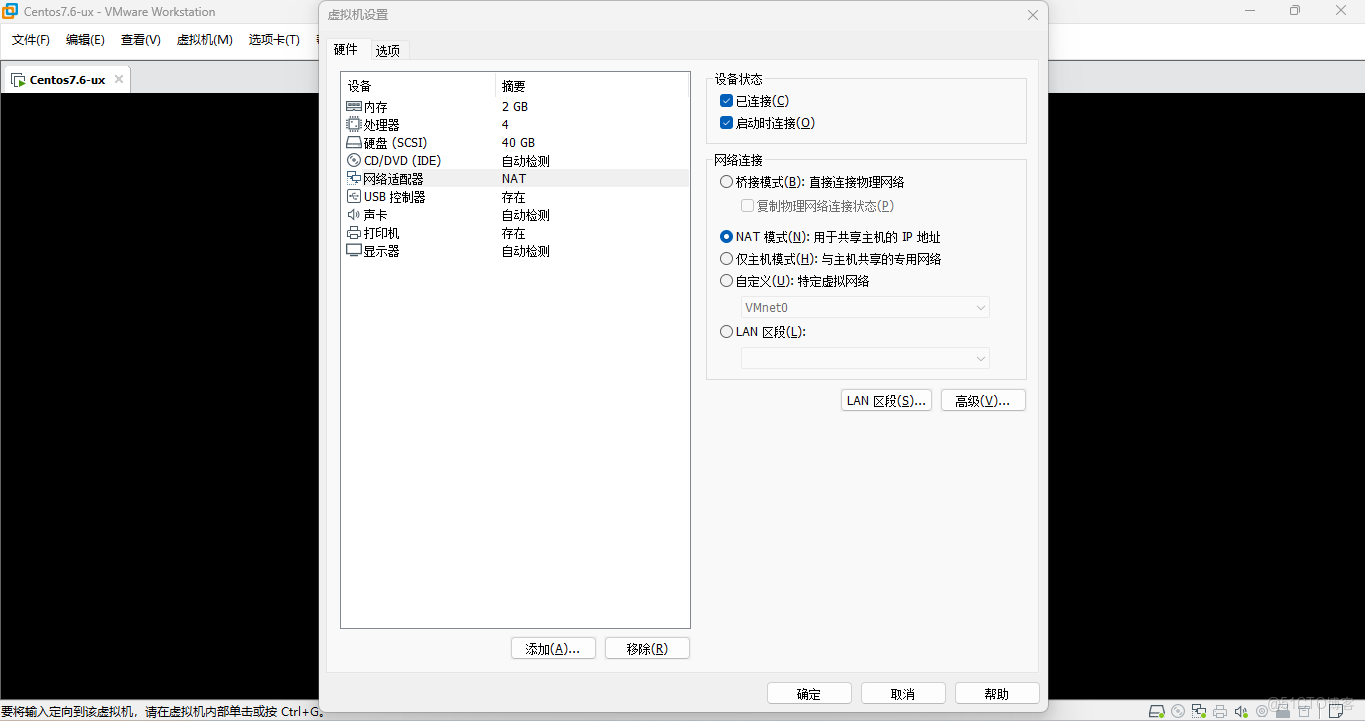Click the 设备状态 group label
Image resolution: width=1365 pixels, height=721 pixels.
click(x=739, y=79)
